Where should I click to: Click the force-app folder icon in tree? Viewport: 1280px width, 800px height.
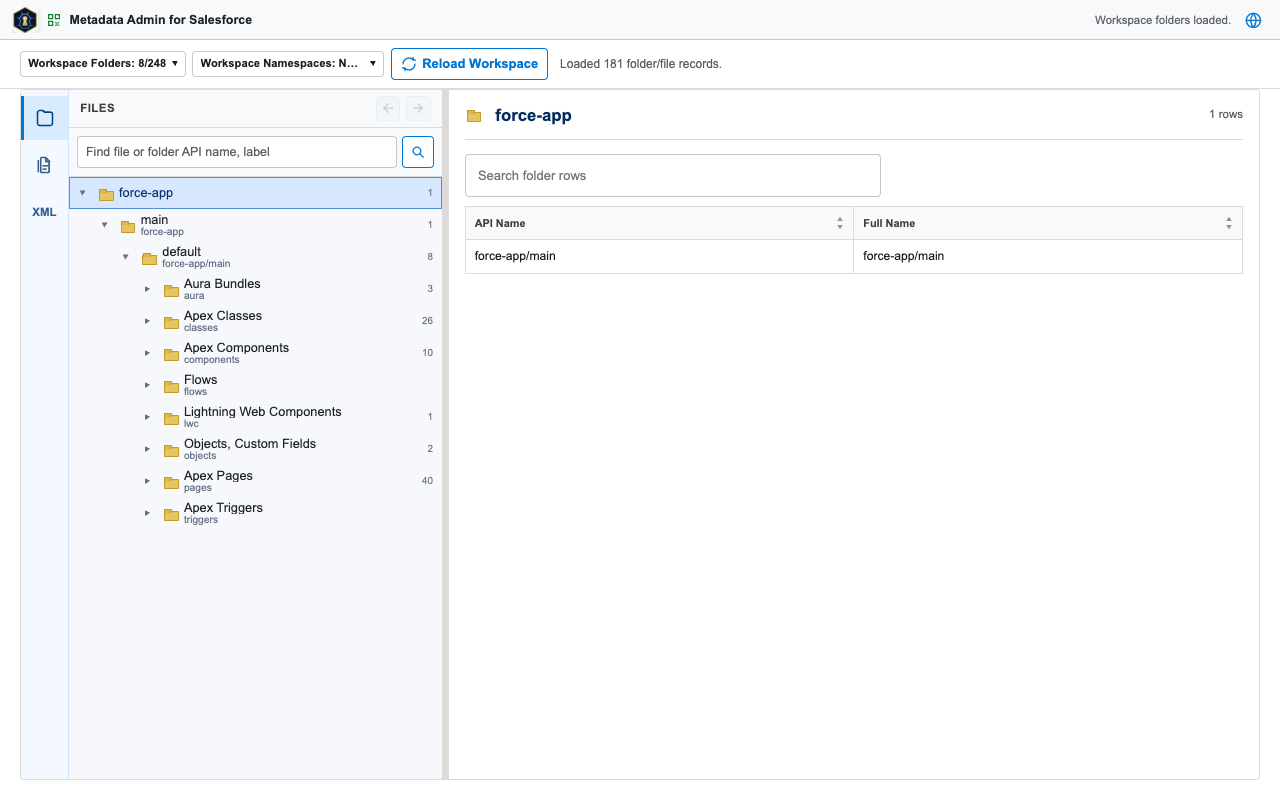click(x=106, y=194)
